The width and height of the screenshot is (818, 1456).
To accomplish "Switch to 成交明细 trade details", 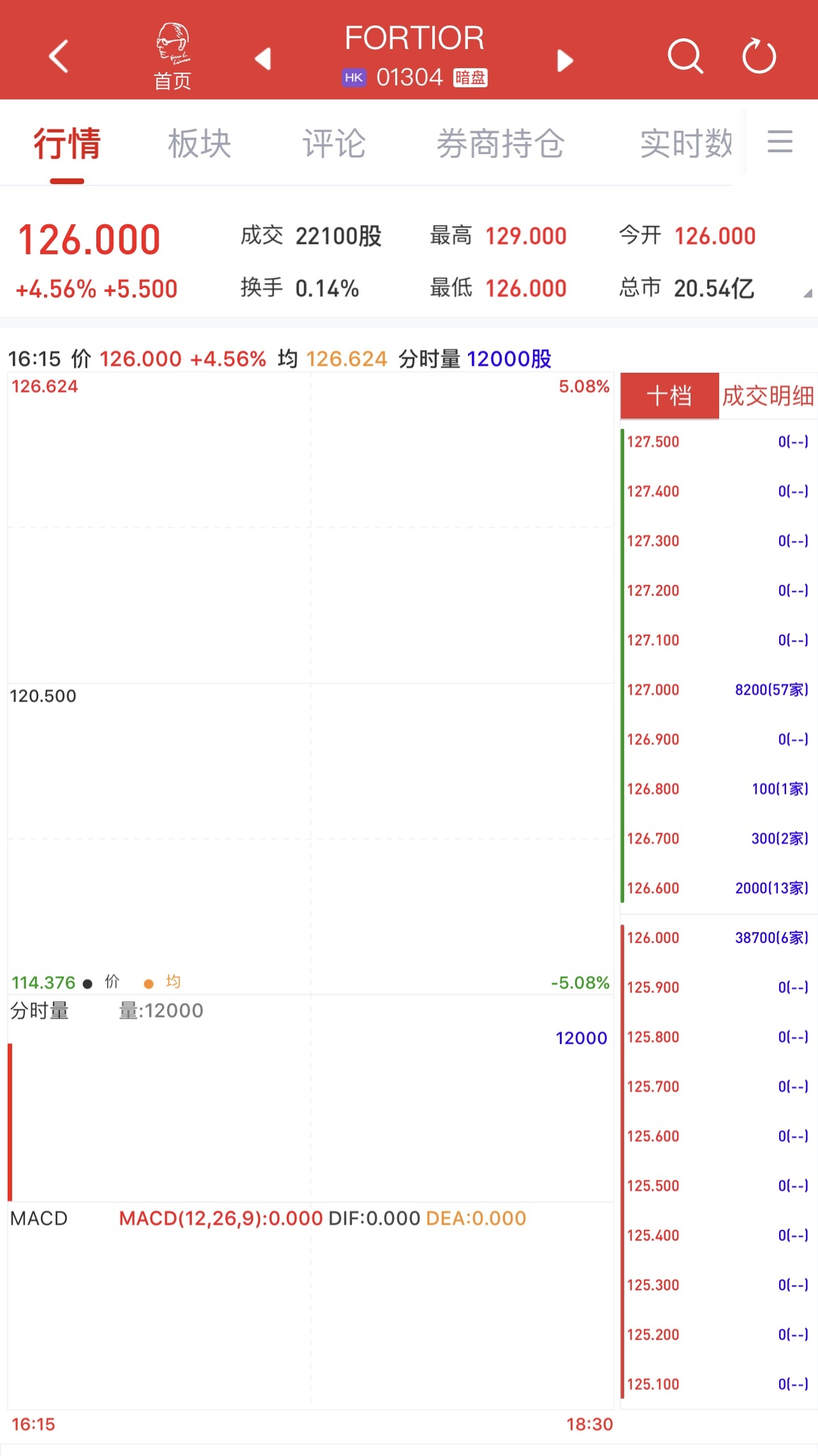I will click(768, 396).
